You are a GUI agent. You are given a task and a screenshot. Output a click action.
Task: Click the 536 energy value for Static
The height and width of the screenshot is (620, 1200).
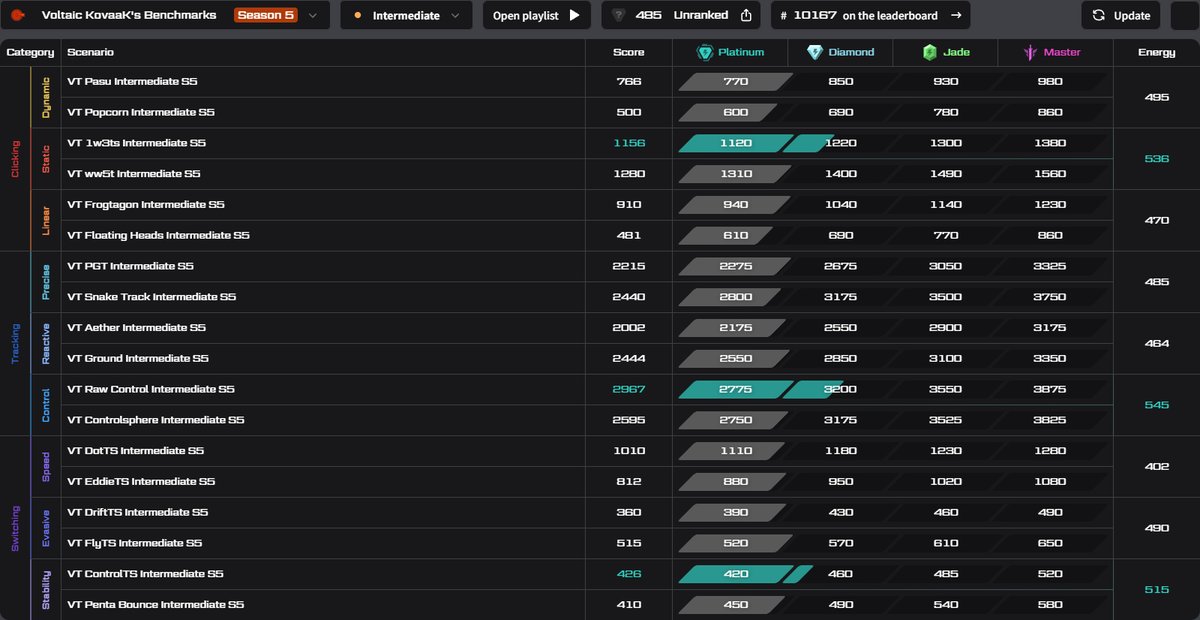tap(1157, 158)
